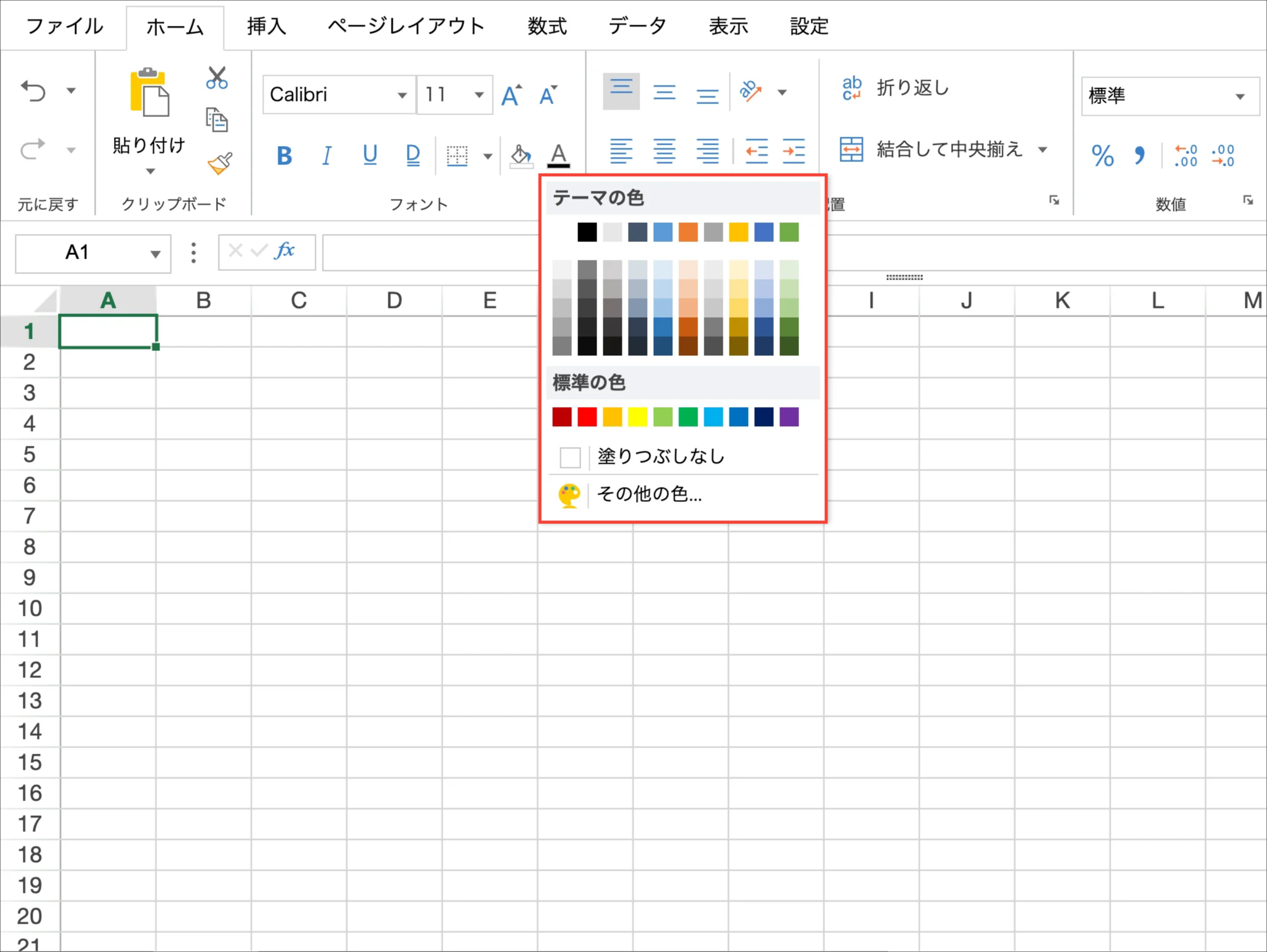Click the fill color bucket icon
The image size is (1267, 952).
point(521,155)
